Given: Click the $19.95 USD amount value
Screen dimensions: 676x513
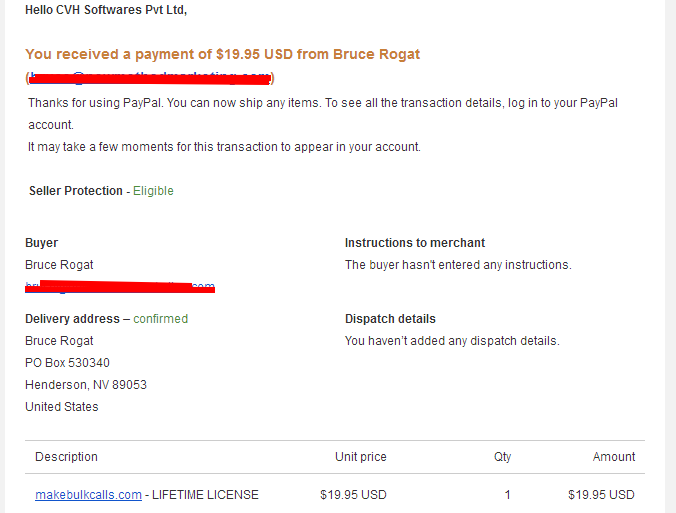Looking at the screenshot, I should tap(601, 494).
